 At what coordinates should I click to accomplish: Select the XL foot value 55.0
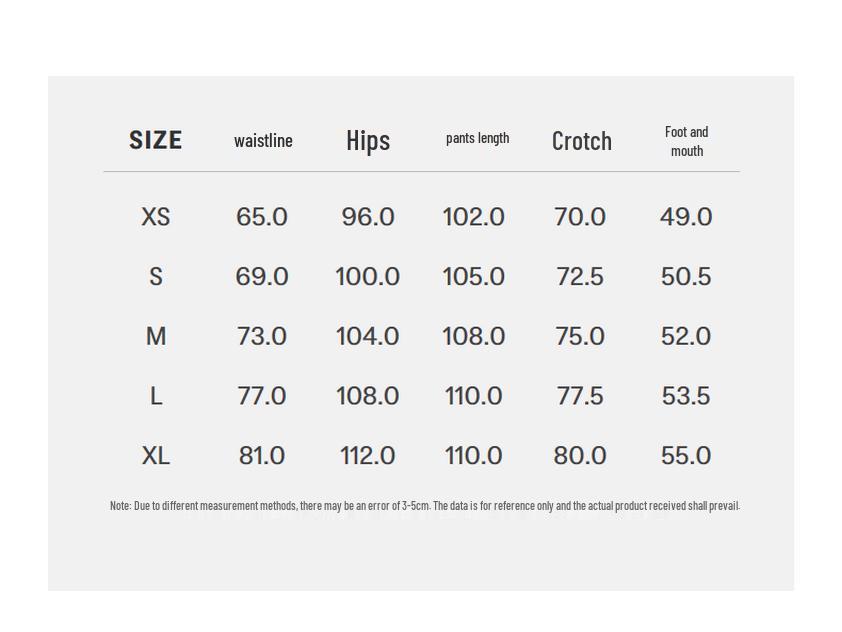pos(686,456)
